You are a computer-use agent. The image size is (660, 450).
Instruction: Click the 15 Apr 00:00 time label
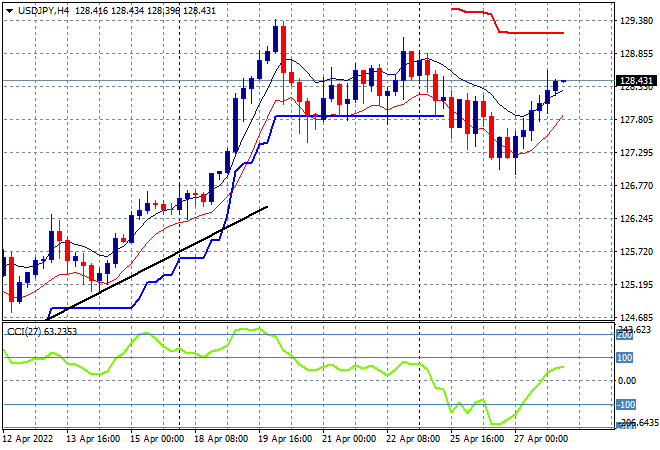click(x=157, y=439)
